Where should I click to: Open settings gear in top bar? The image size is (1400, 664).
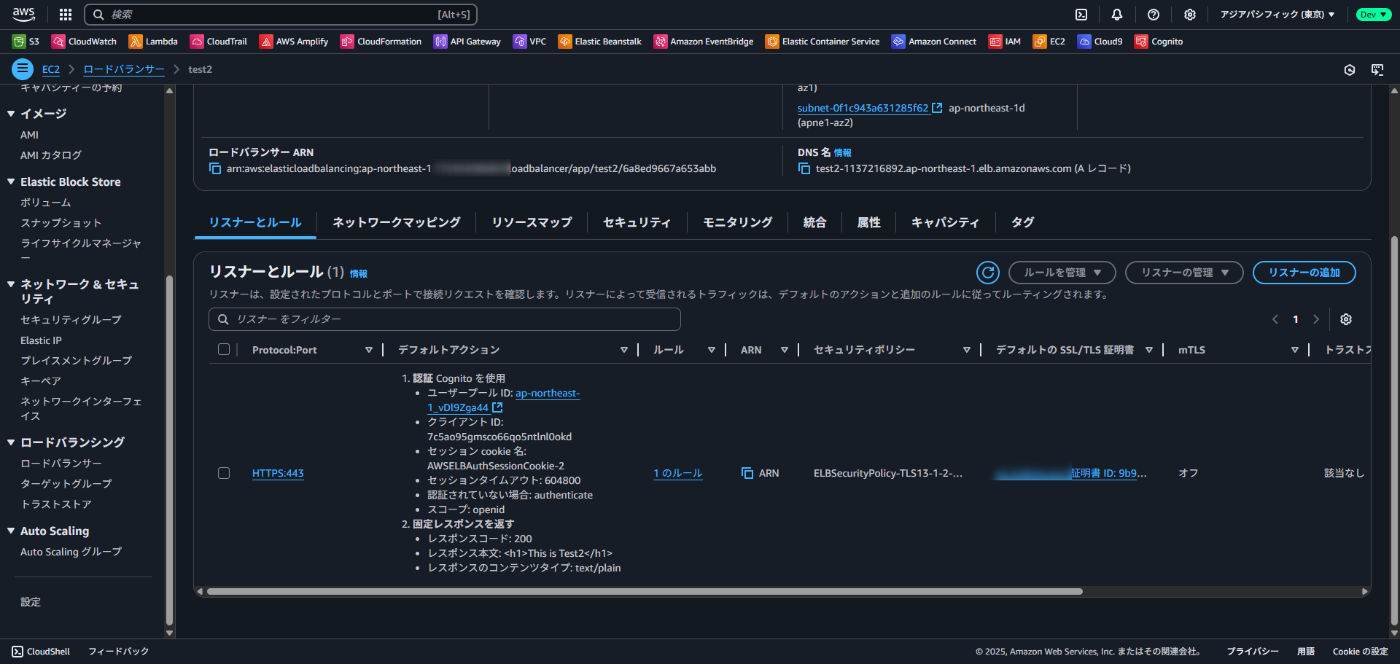1189,14
